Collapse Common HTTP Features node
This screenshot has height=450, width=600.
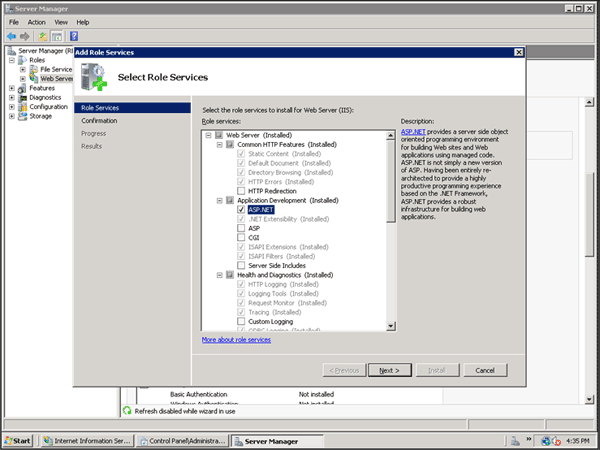(x=220, y=145)
